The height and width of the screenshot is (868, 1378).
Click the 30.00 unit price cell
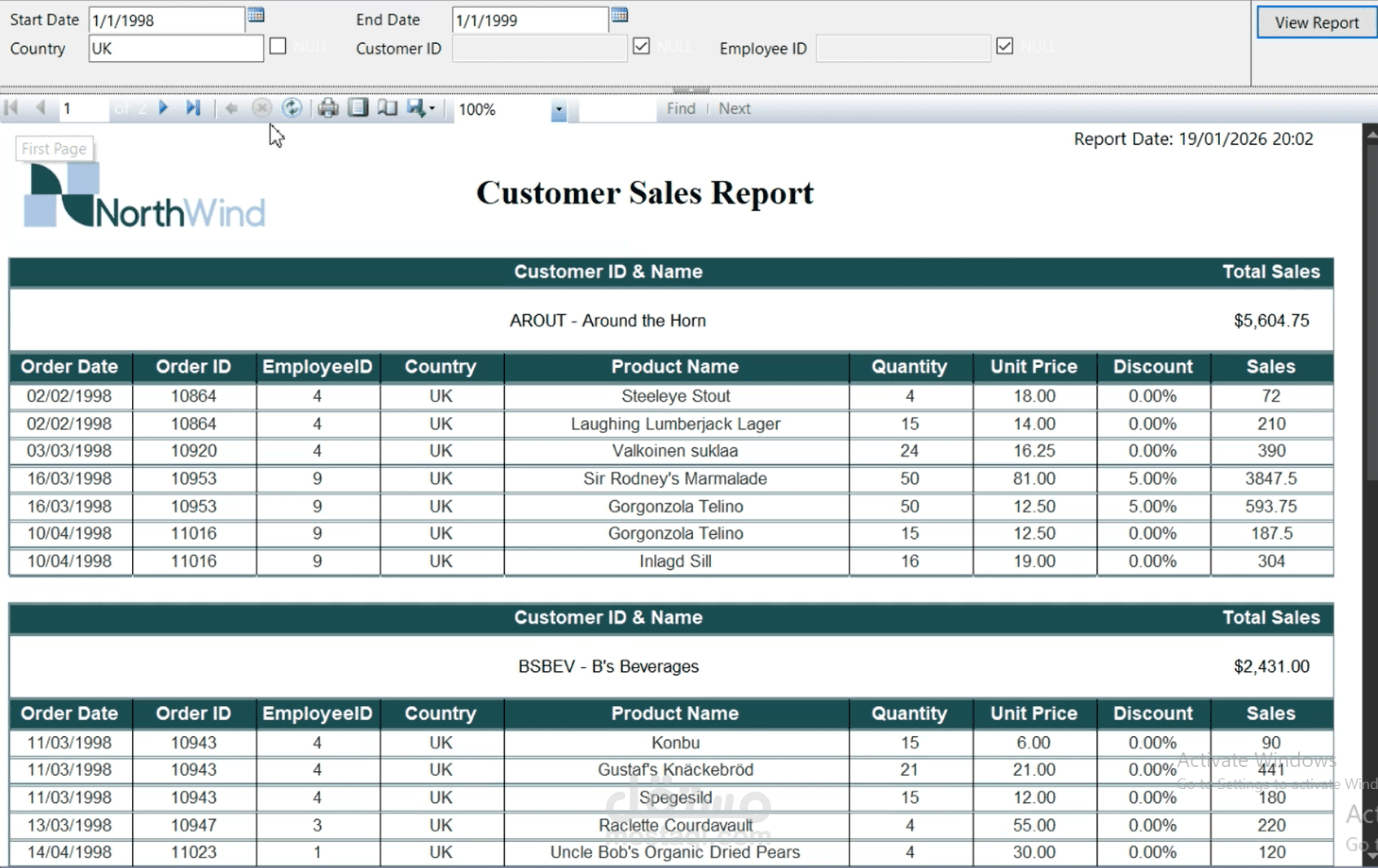pos(1034,852)
